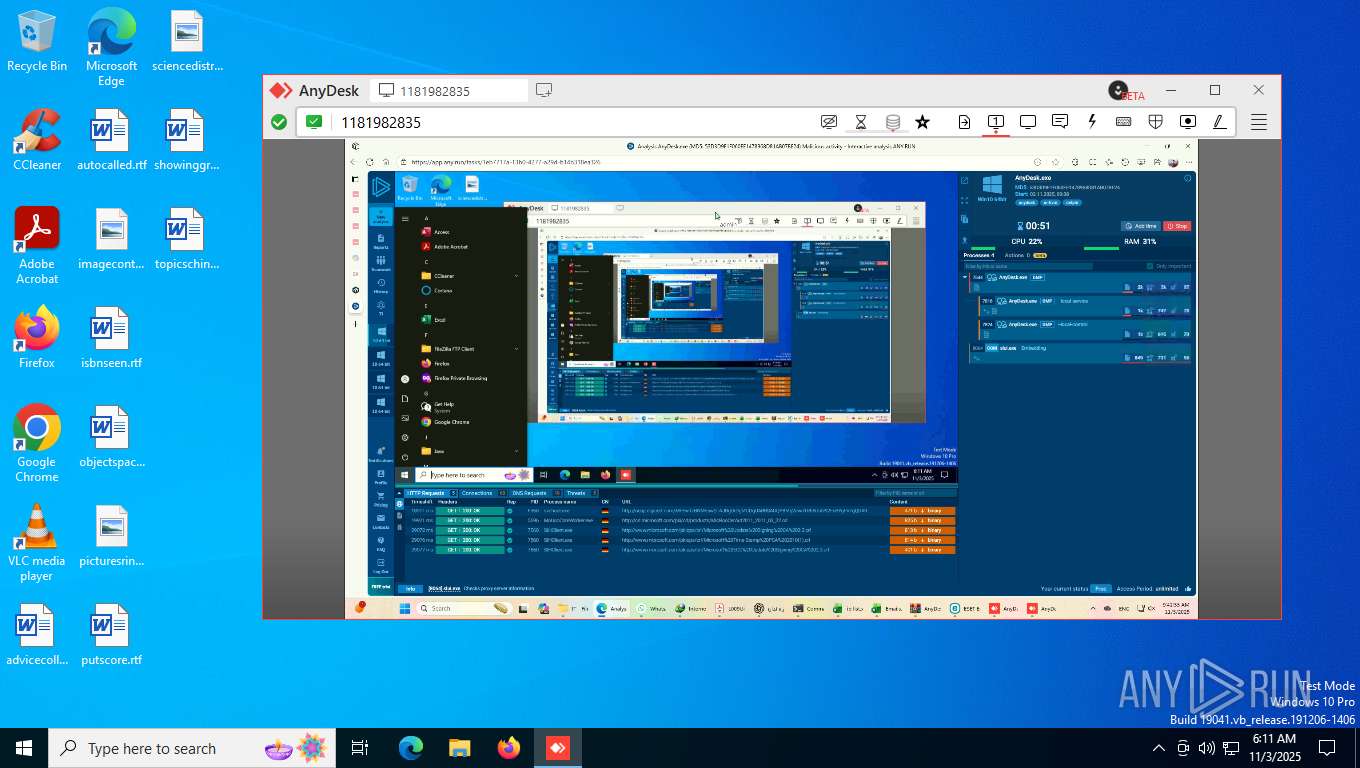Viewport: 1360px width, 768px height.
Task: Select the objectspac... document on desktop
Action: click(x=111, y=437)
